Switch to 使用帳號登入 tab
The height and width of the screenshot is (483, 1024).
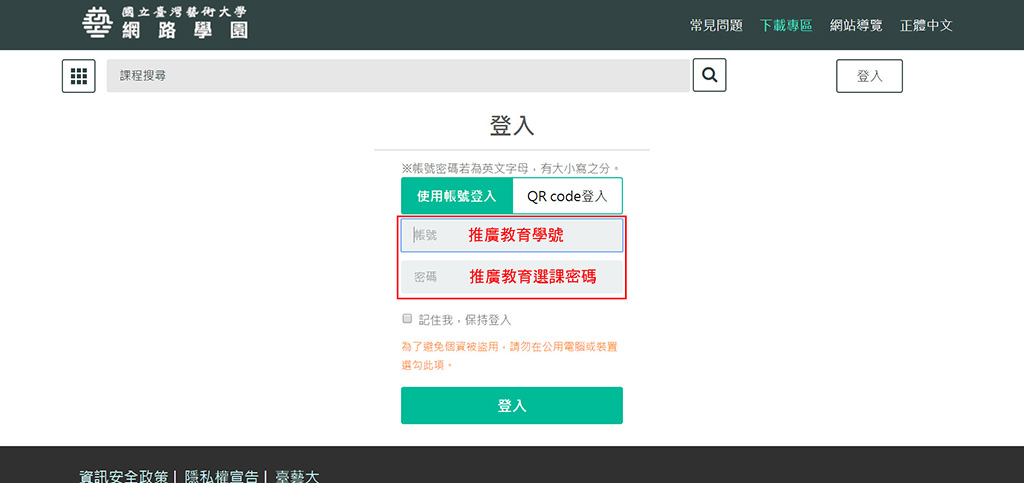(456, 196)
